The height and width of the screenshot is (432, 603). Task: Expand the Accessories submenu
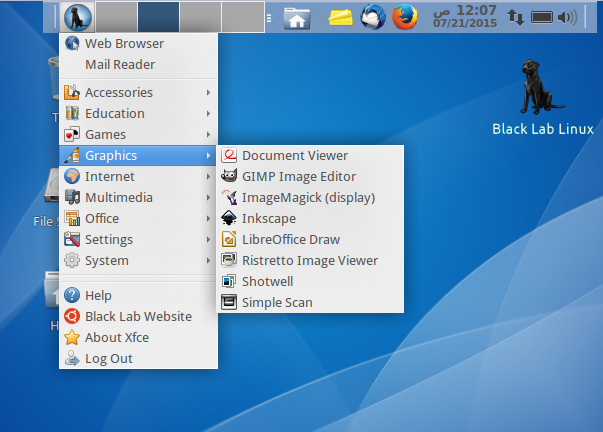(138, 92)
